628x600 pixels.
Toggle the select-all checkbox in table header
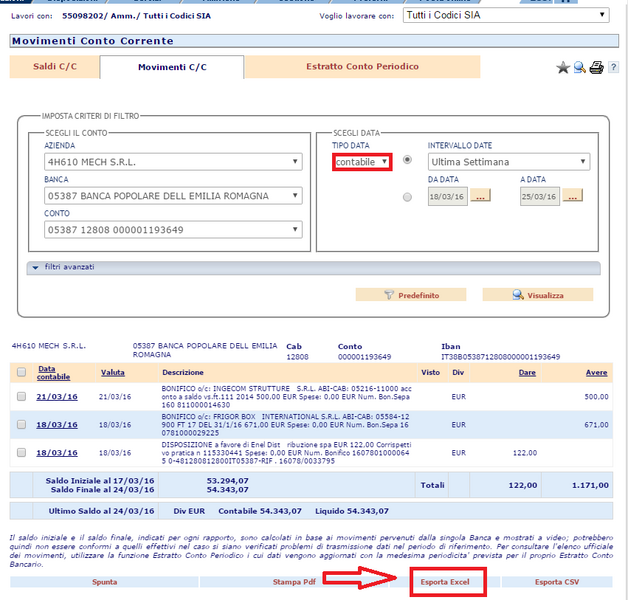point(22,372)
